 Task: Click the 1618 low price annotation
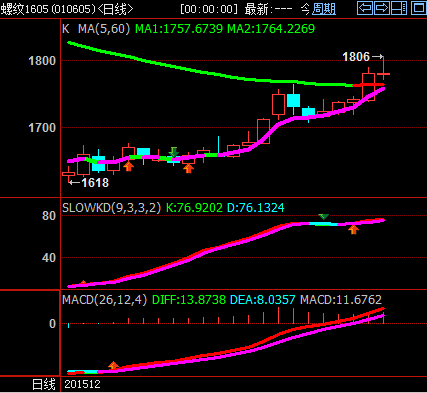95,183
